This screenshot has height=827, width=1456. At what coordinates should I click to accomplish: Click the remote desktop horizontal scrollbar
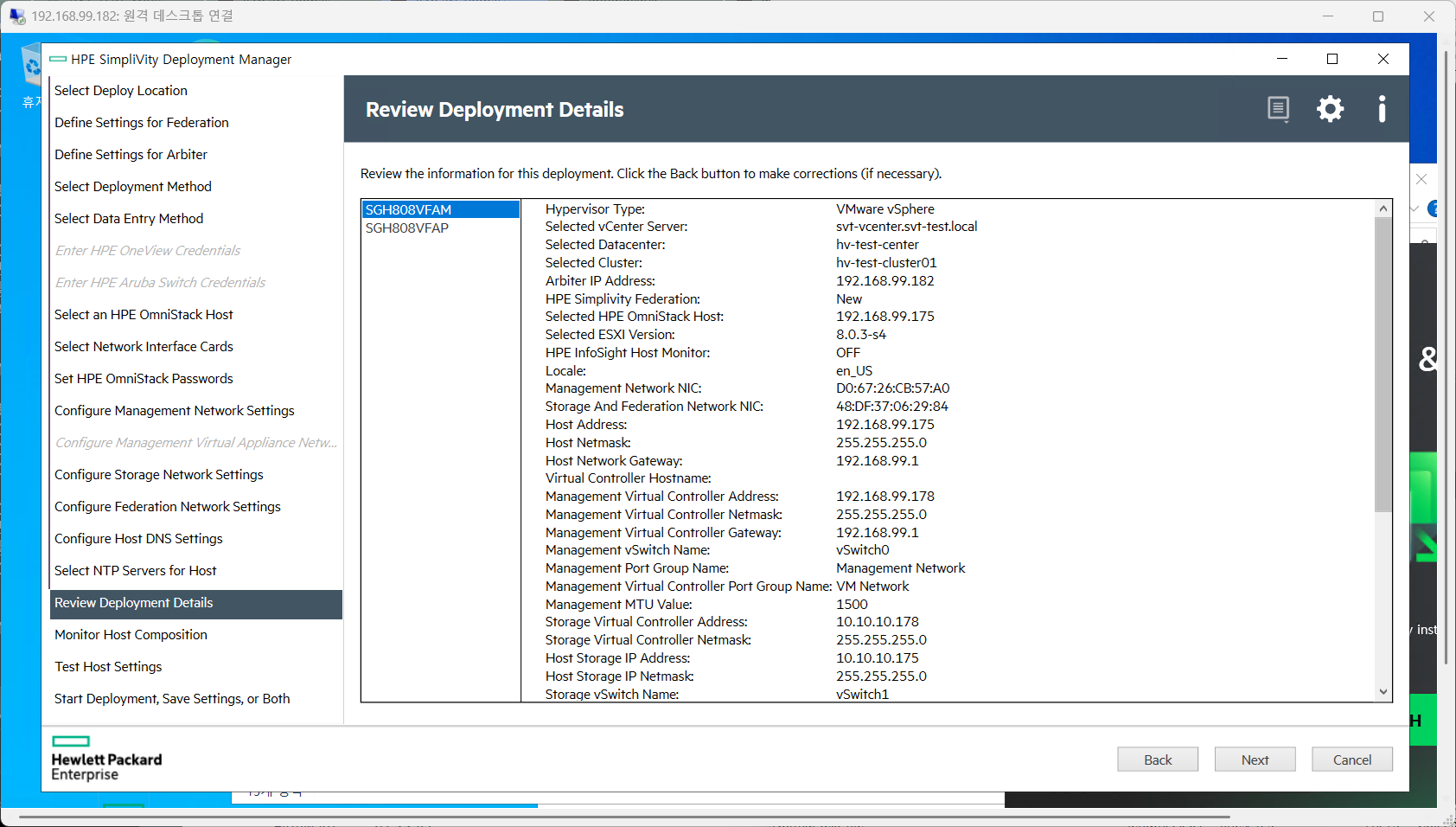pos(624,816)
